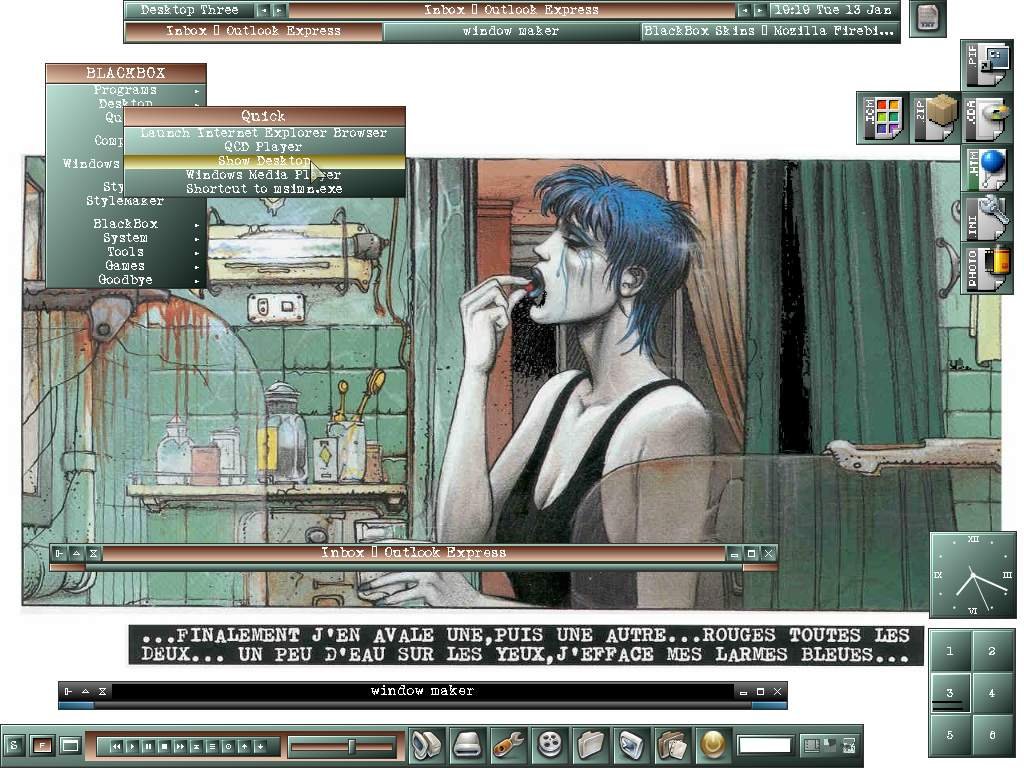Toggle sticky pin on Inbox window titlebar
1024x768 pixels.
tap(59, 554)
